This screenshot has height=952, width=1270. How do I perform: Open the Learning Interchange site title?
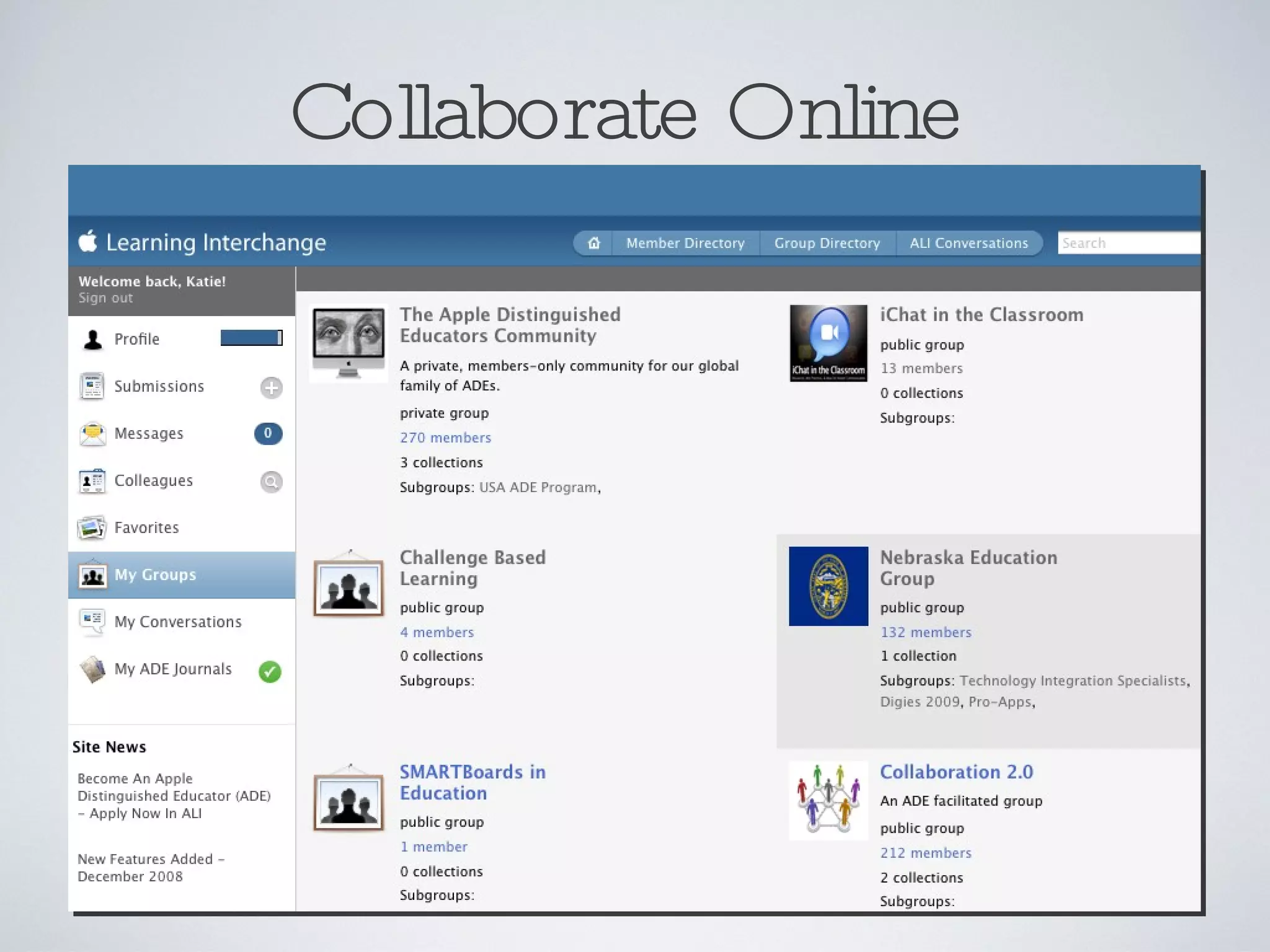pyautogui.click(x=216, y=242)
